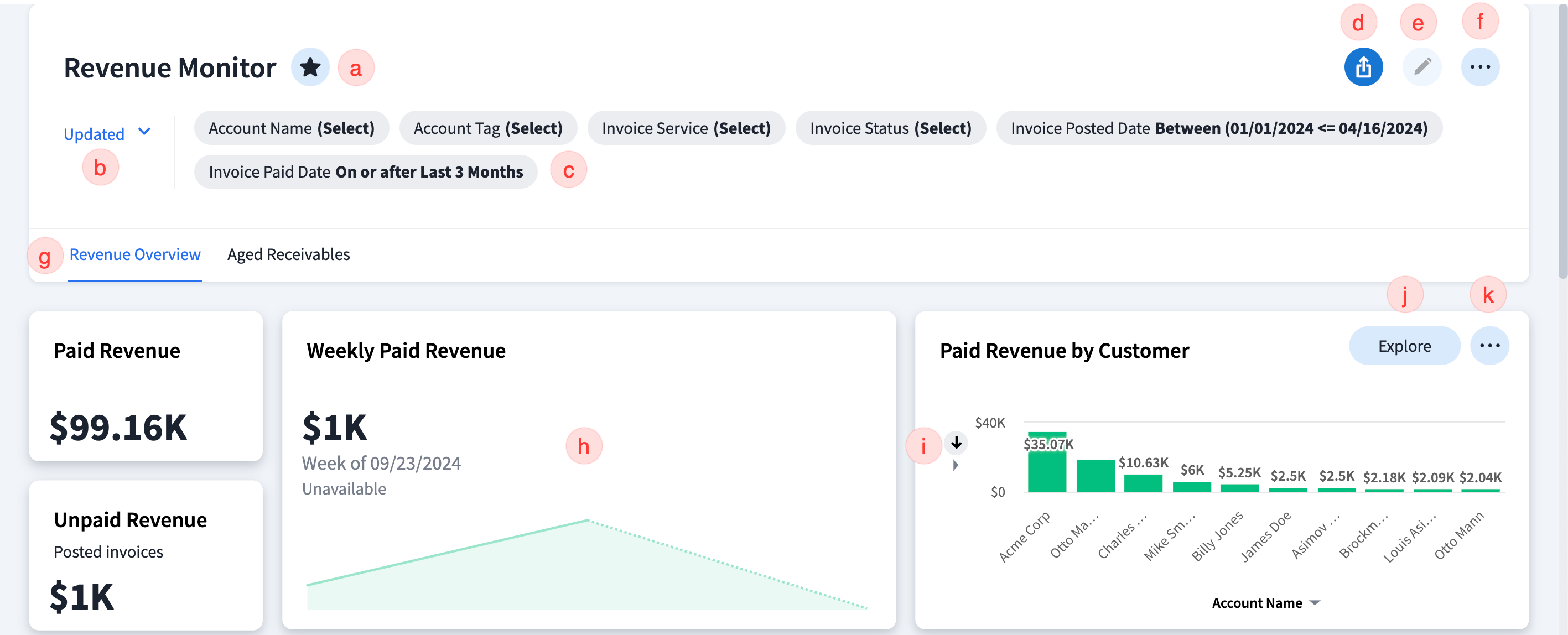Toggle the favorite star for Revenue Monitor
Screen dimensions: 1568x635
310,67
